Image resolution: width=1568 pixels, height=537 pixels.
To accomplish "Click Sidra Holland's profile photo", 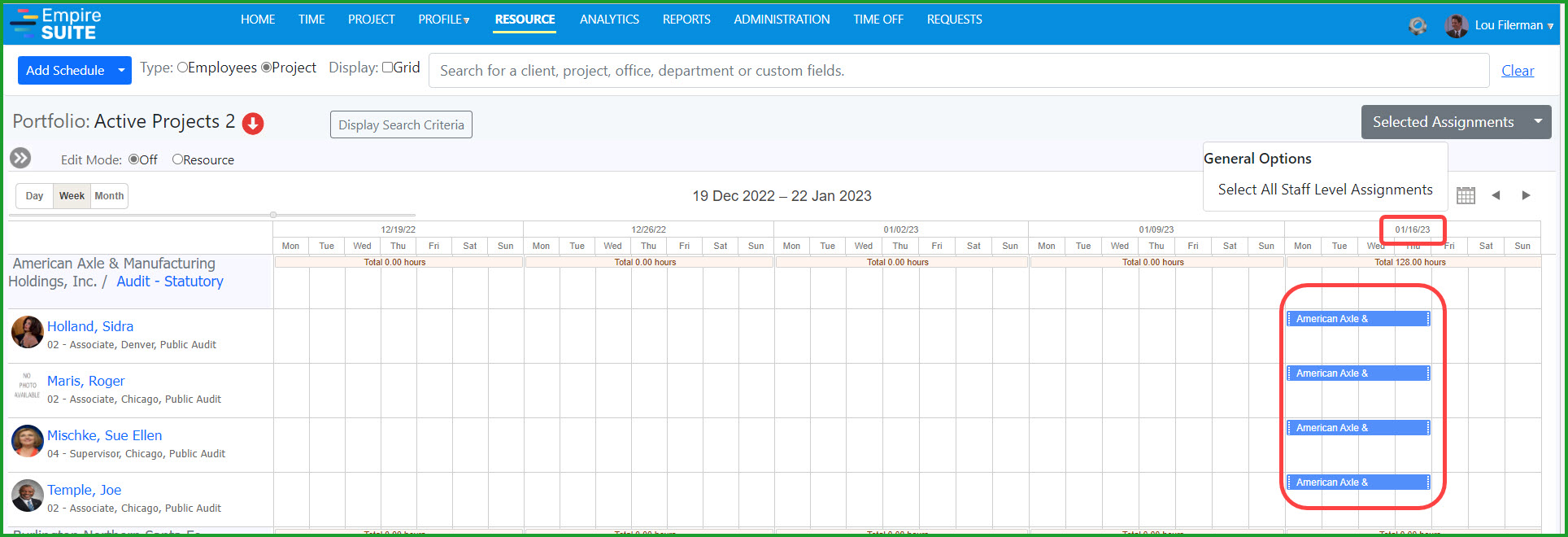I will (28, 332).
